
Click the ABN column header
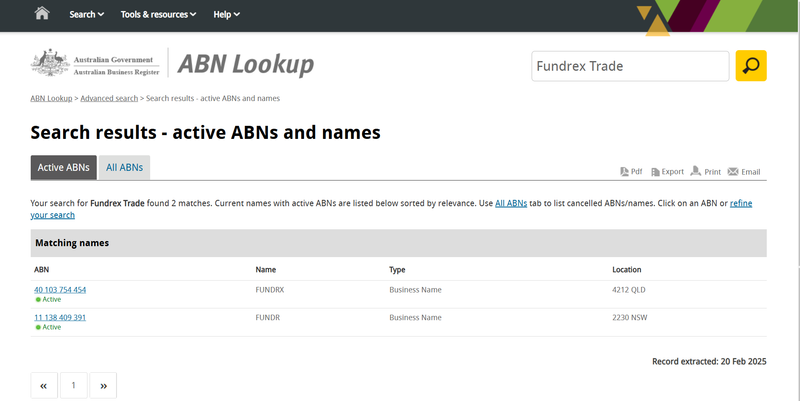(42, 269)
